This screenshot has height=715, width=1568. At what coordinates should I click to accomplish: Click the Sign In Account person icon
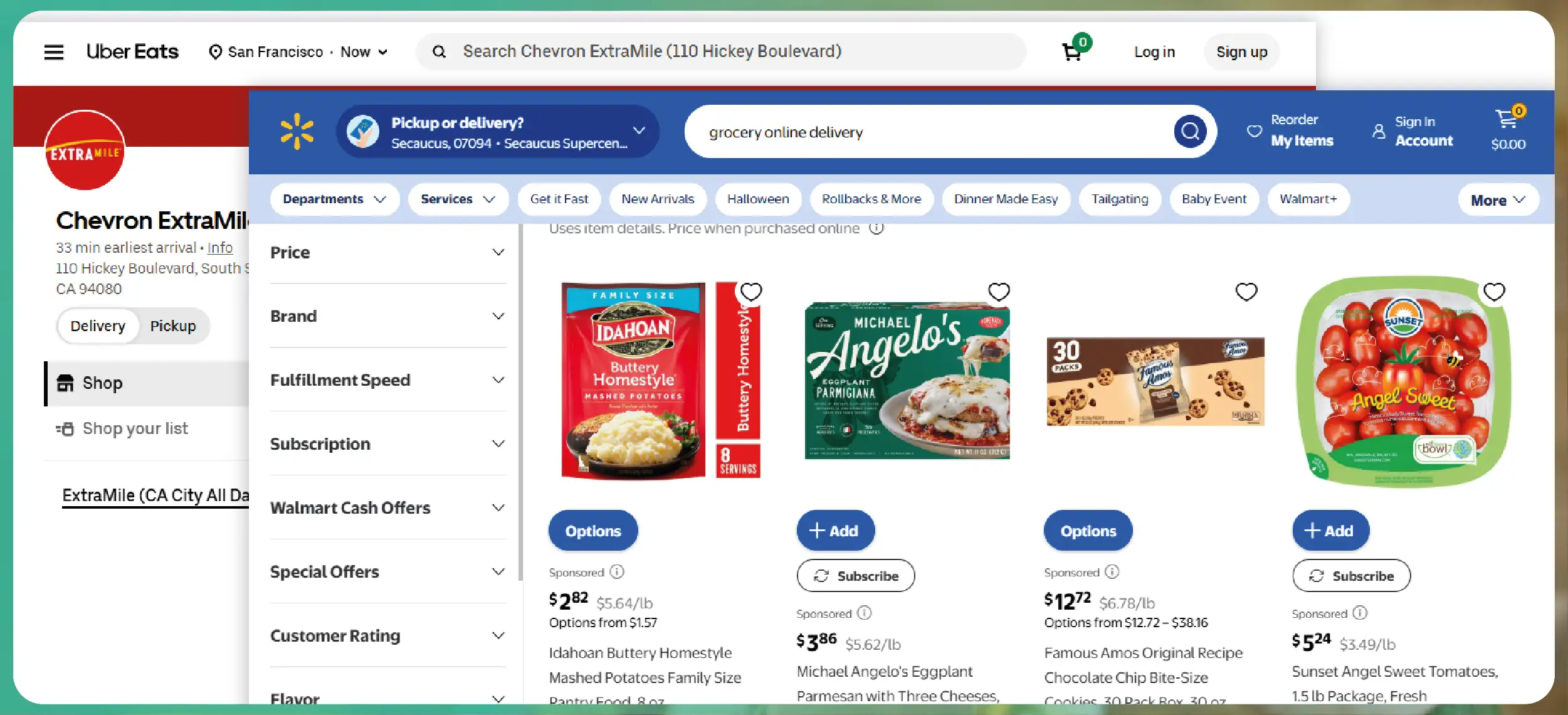tap(1379, 131)
